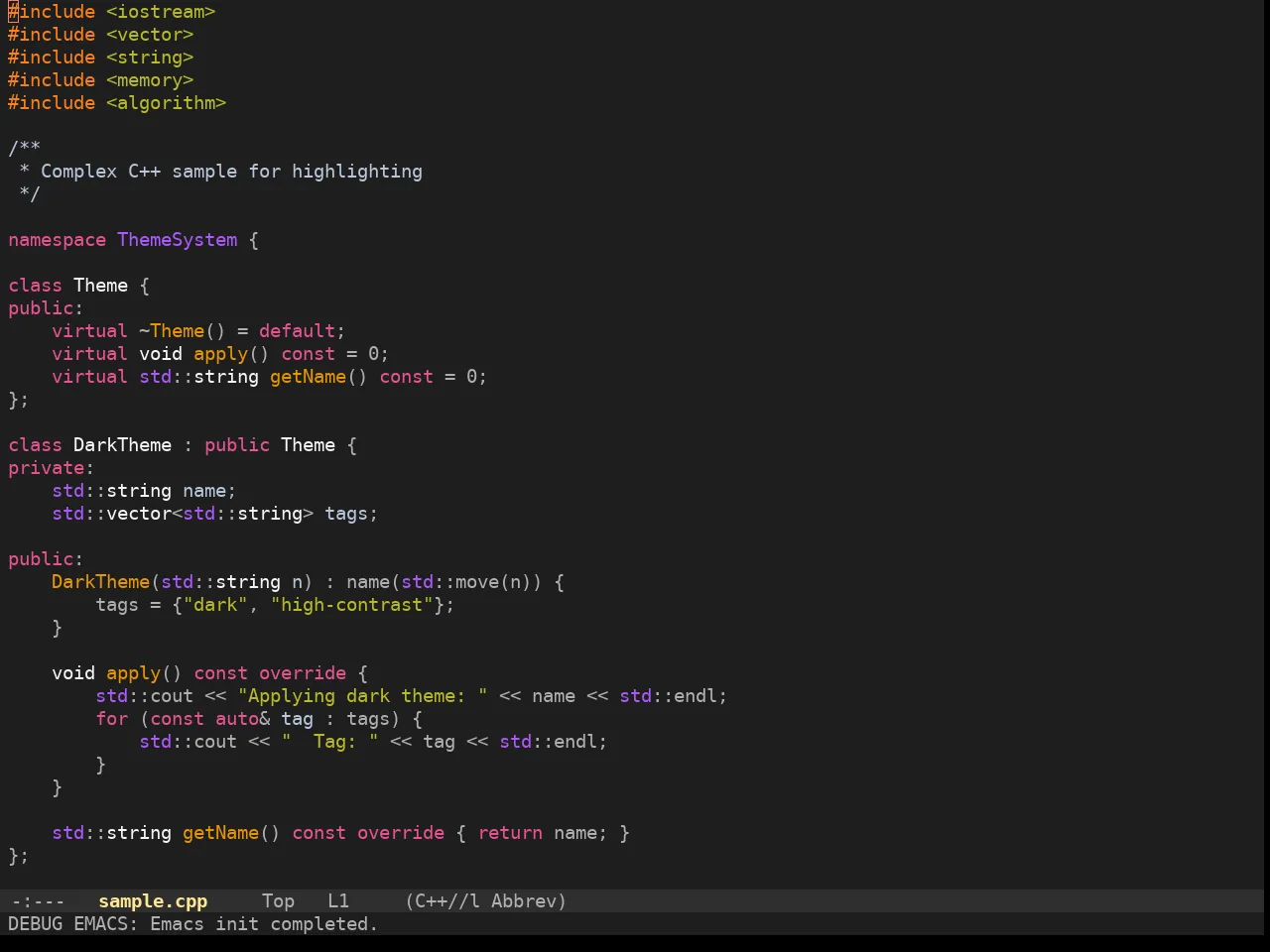This screenshot has width=1270, height=952.
Task: Click the 'Emacs init completed.' echo area message
Action: click(264, 924)
